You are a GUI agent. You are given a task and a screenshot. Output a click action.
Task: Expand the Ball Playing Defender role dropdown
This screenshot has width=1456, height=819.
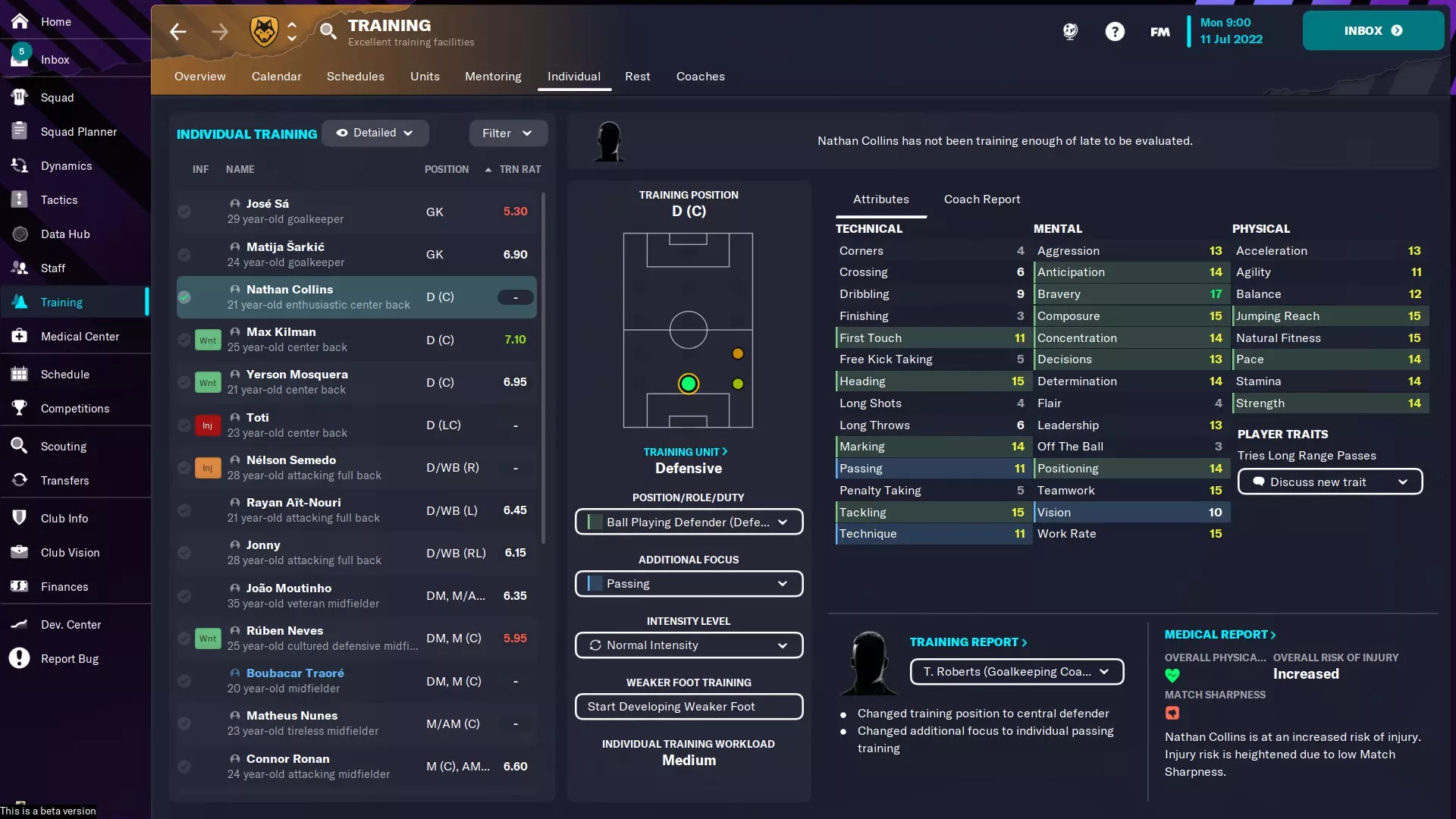point(689,522)
